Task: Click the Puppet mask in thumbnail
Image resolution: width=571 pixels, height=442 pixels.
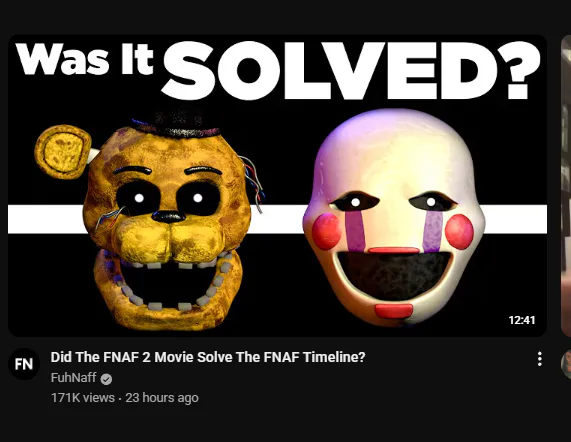Action: tap(394, 217)
